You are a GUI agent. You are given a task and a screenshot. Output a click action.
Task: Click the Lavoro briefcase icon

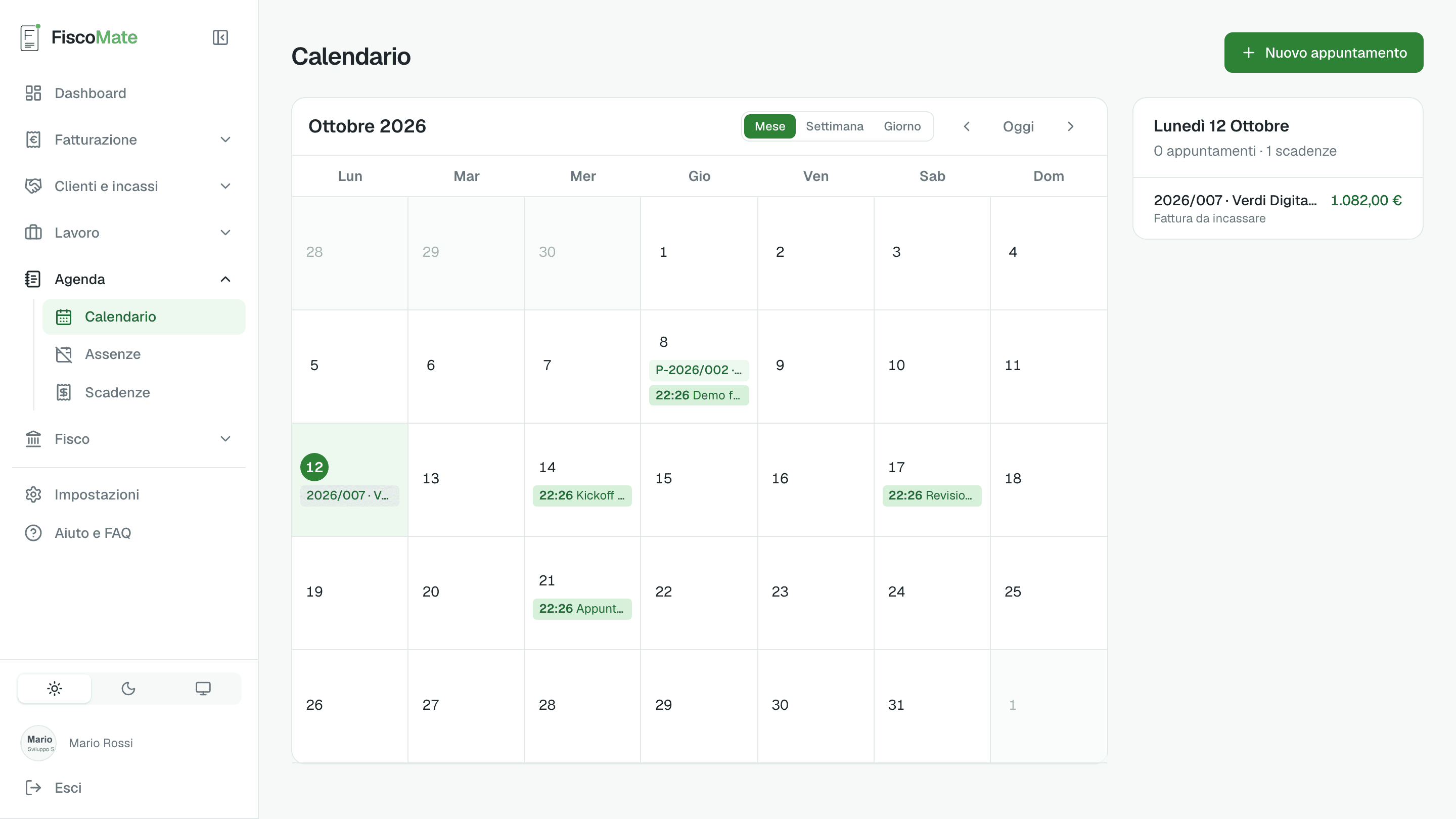click(33, 233)
